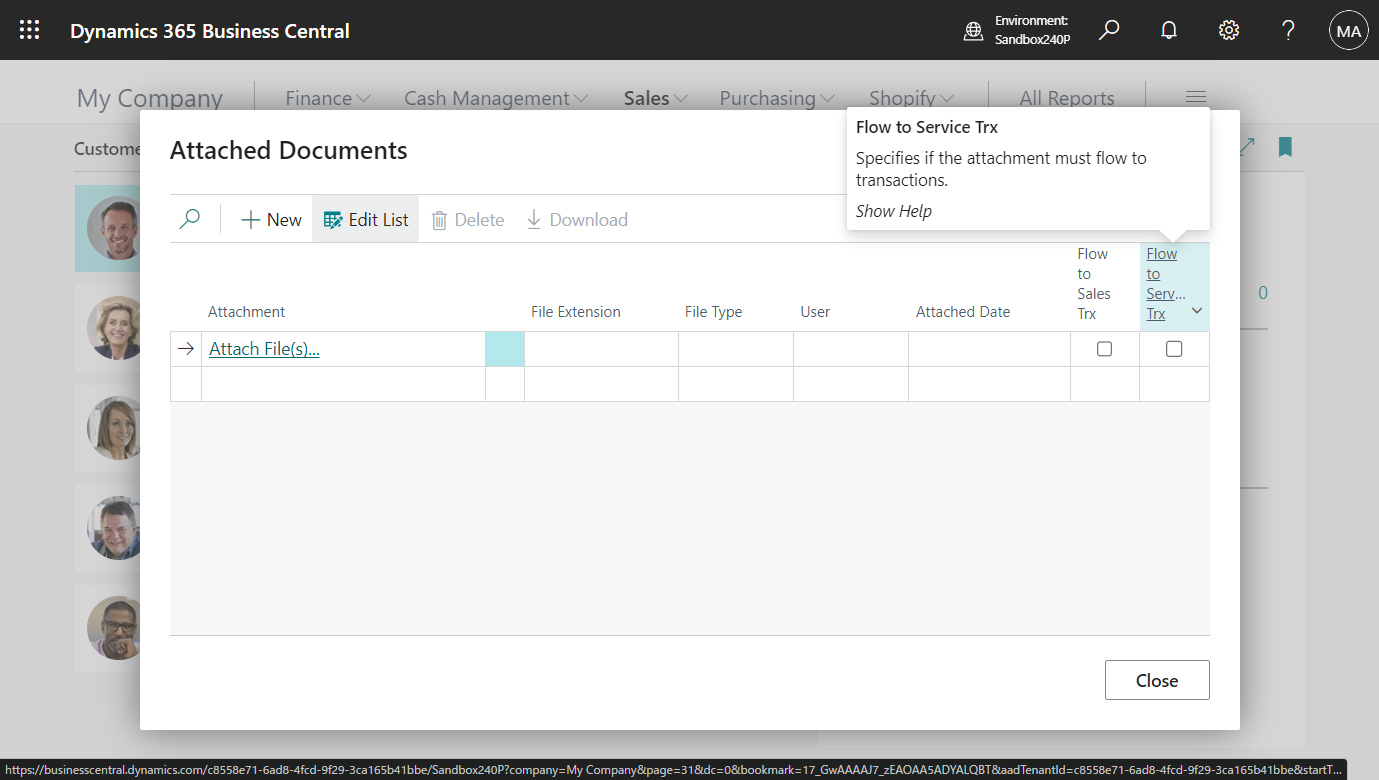
Task: Tick the checkbox in the second row
Action: click(1104, 383)
